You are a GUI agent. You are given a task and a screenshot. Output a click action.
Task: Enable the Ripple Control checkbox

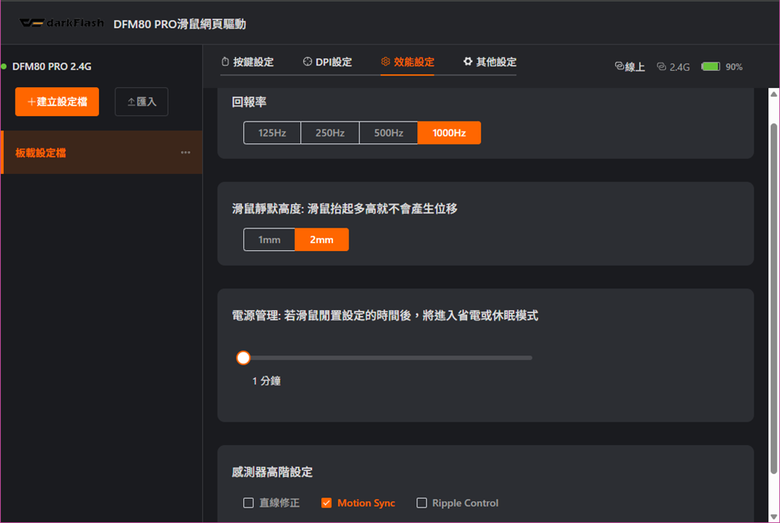click(x=421, y=503)
